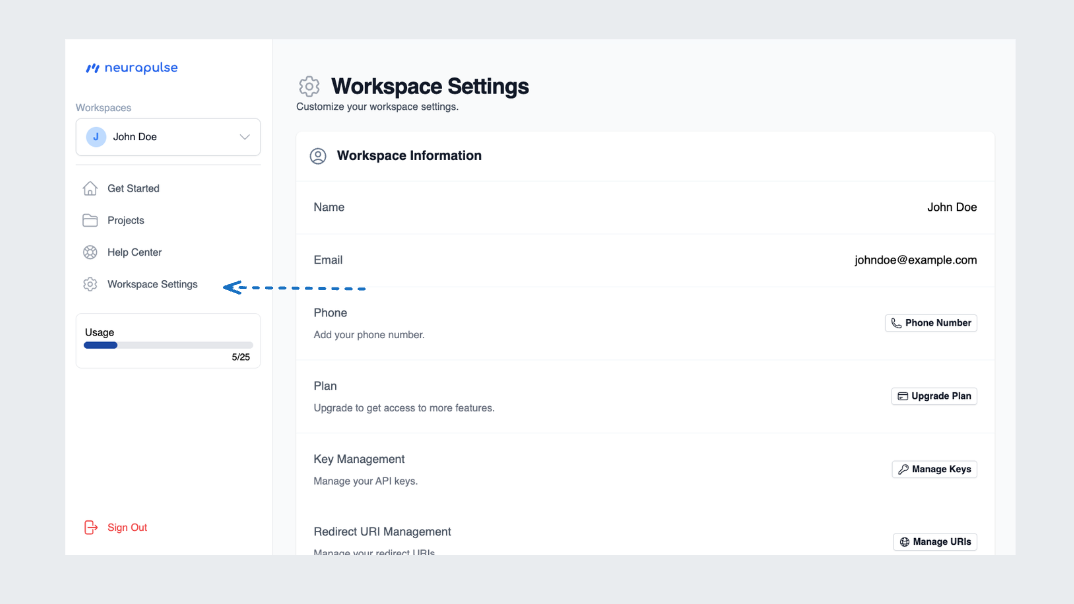Sign out of the account
The width and height of the screenshot is (1074, 604).
[127, 527]
